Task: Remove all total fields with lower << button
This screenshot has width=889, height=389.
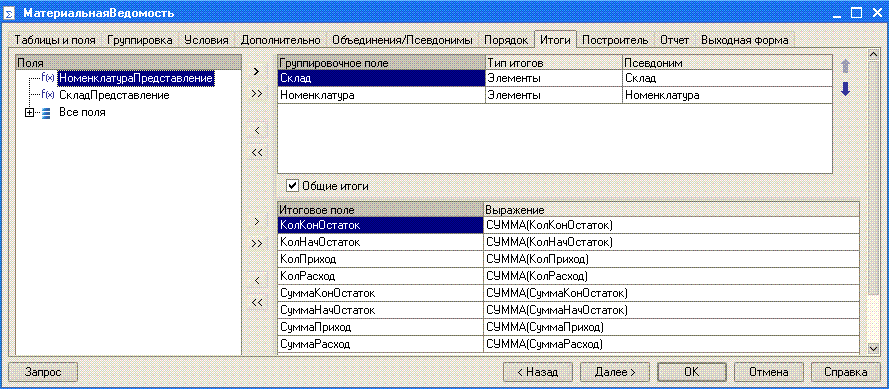Action: point(256,302)
